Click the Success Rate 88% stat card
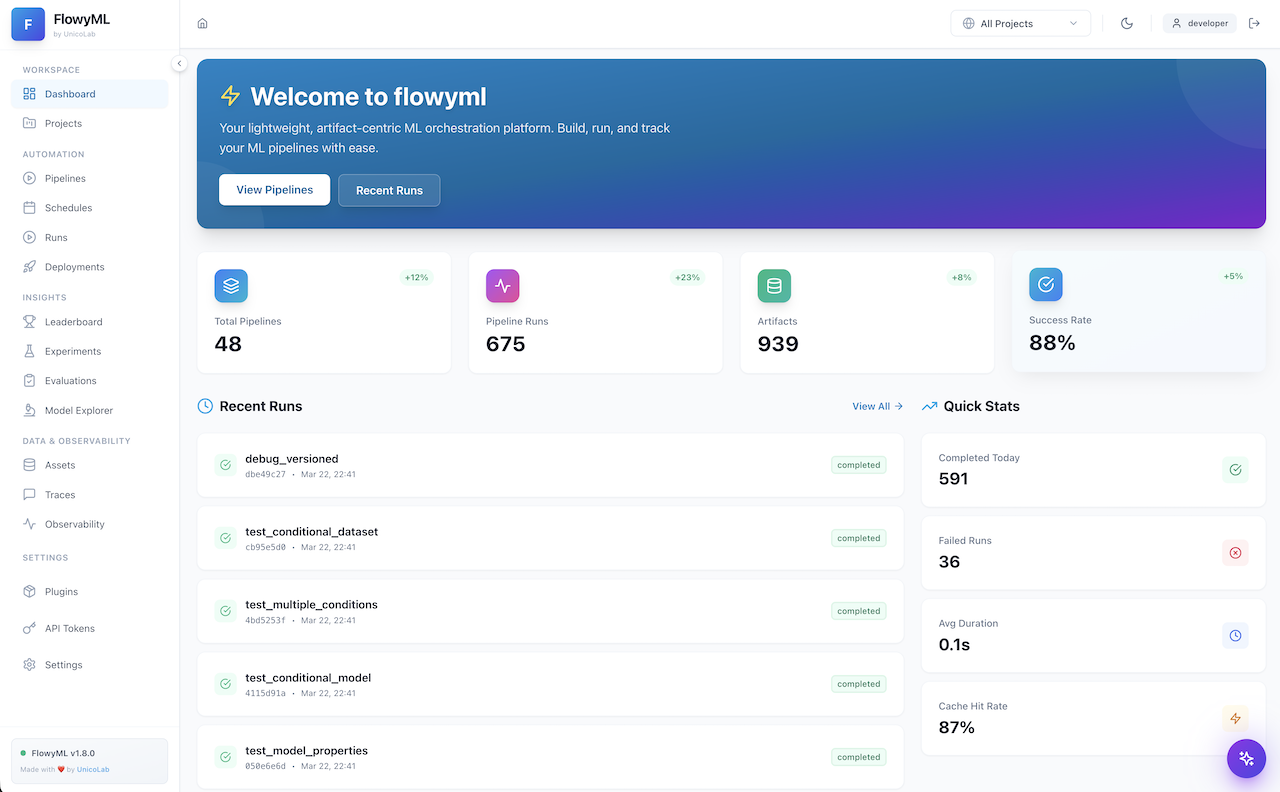This screenshot has height=792, width=1280. [1138, 313]
